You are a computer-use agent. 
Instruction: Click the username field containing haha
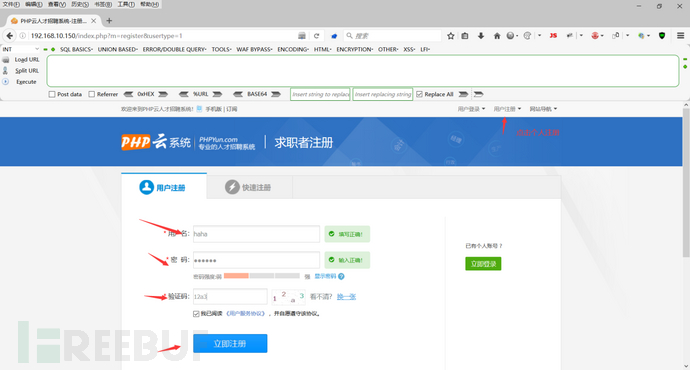pyautogui.click(x=257, y=234)
